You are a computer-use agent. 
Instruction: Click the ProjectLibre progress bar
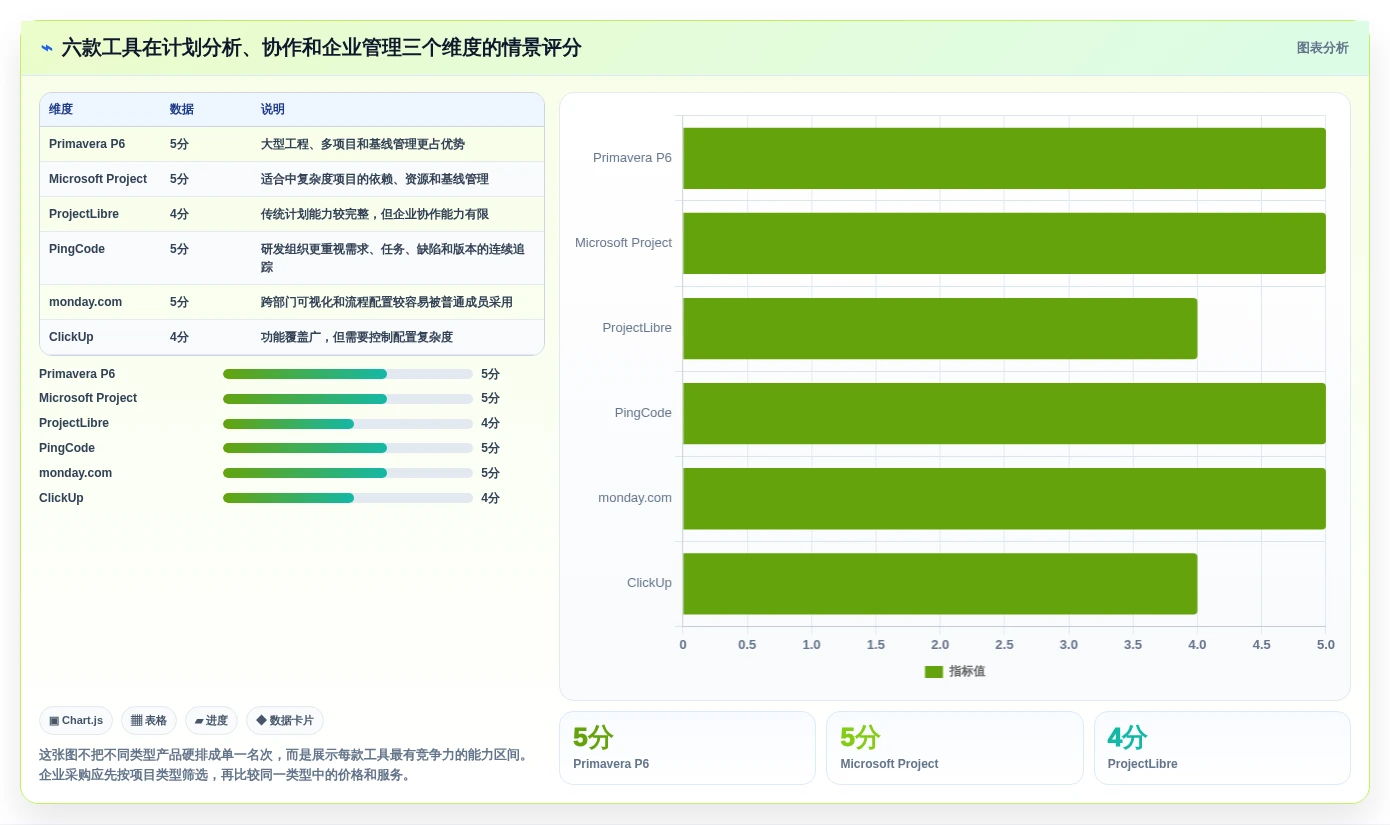[348, 424]
